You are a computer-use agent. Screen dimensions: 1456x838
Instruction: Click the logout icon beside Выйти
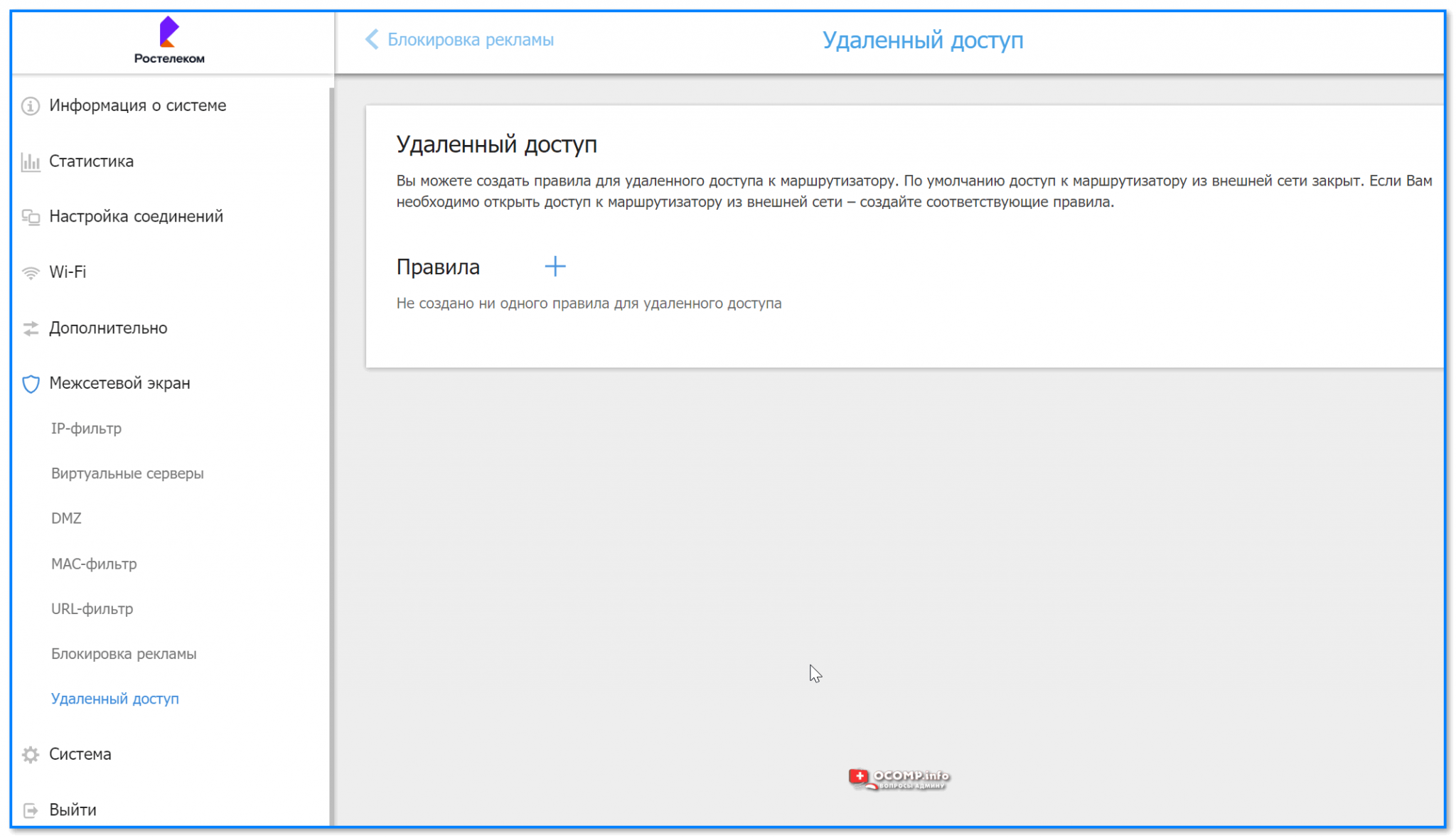pyautogui.click(x=31, y=810)
